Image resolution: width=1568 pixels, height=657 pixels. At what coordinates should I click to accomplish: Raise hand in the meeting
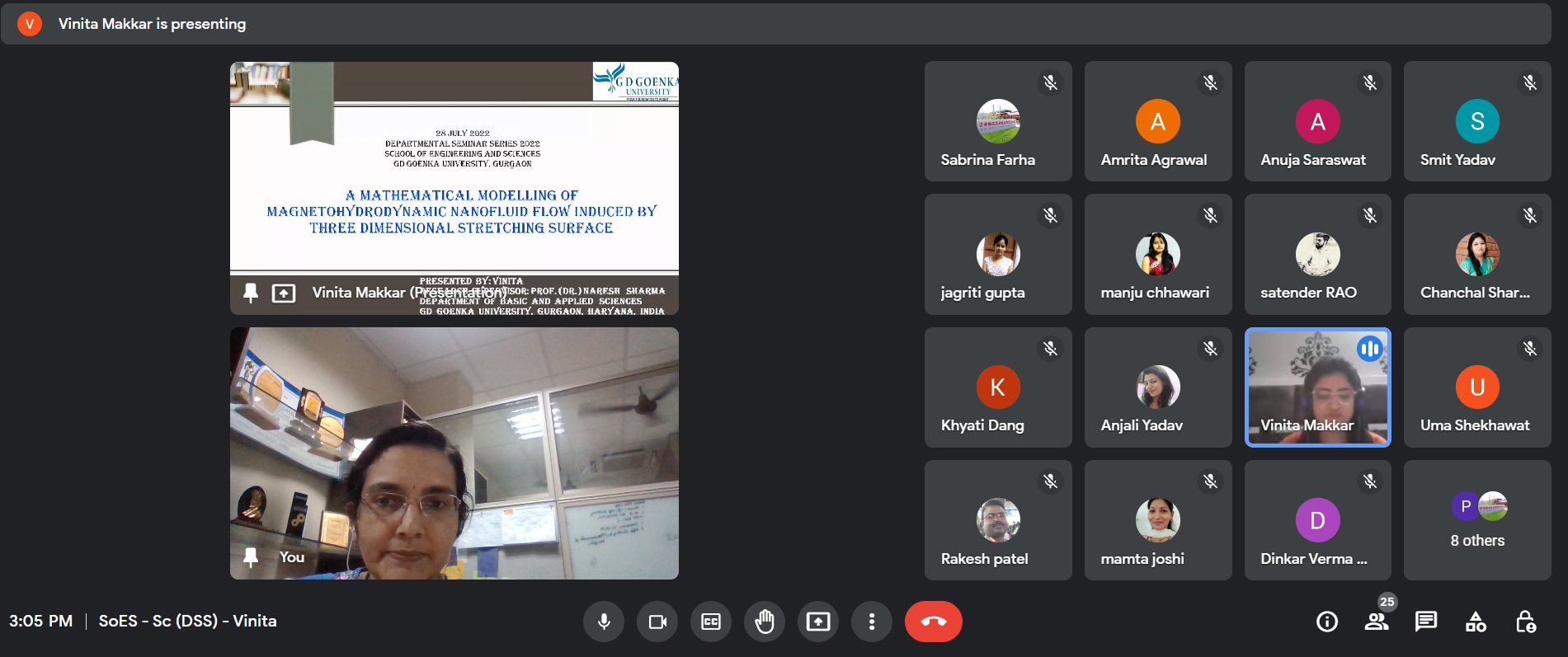pyautogui.click(x=765, y=622)
